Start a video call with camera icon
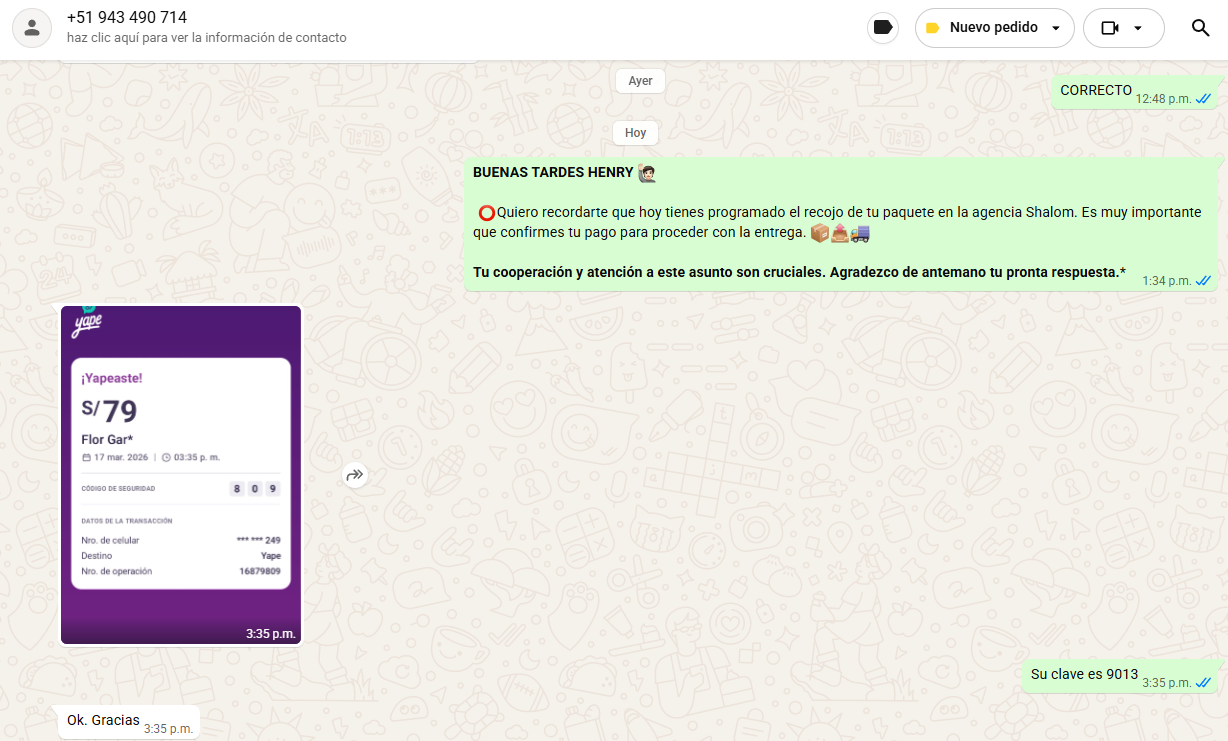The width and height of the screenshot is (1228, 741). tap(1109, 28)
